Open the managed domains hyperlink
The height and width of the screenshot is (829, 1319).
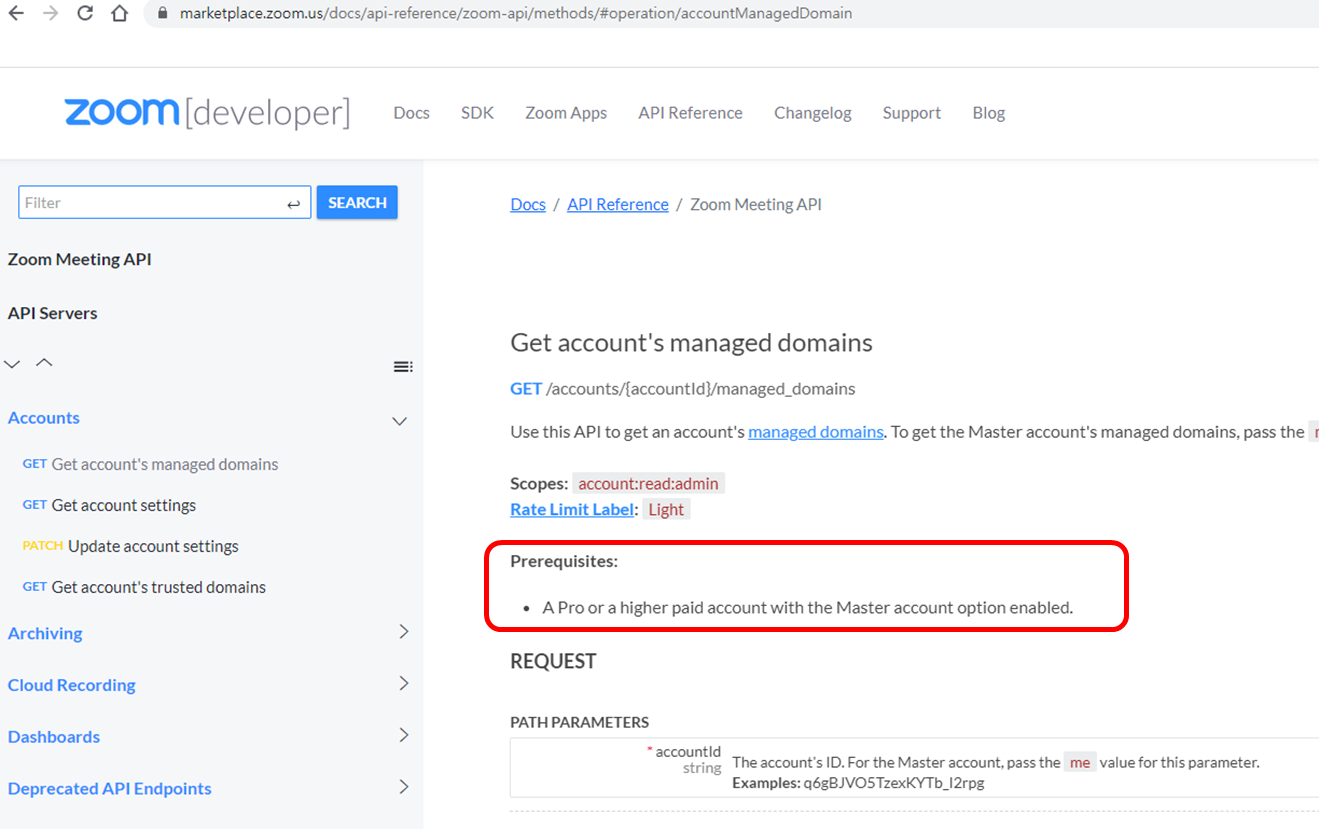[x=816, y=432]
